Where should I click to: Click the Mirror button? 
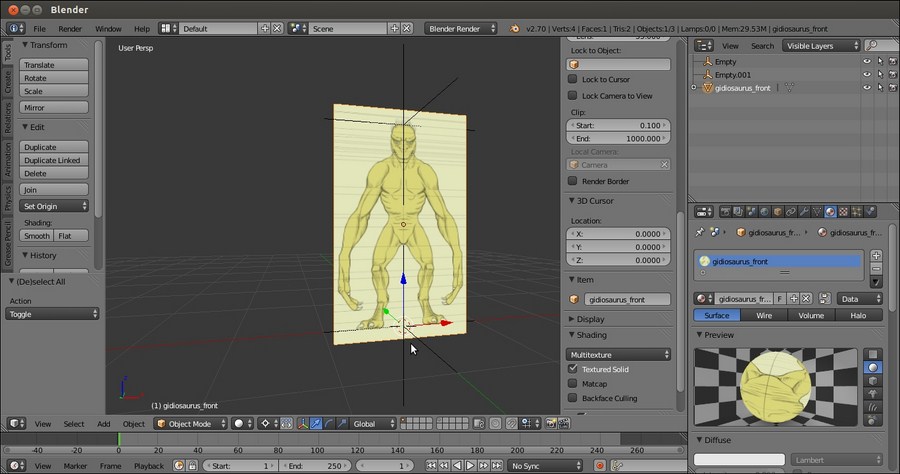coord(54,107)
